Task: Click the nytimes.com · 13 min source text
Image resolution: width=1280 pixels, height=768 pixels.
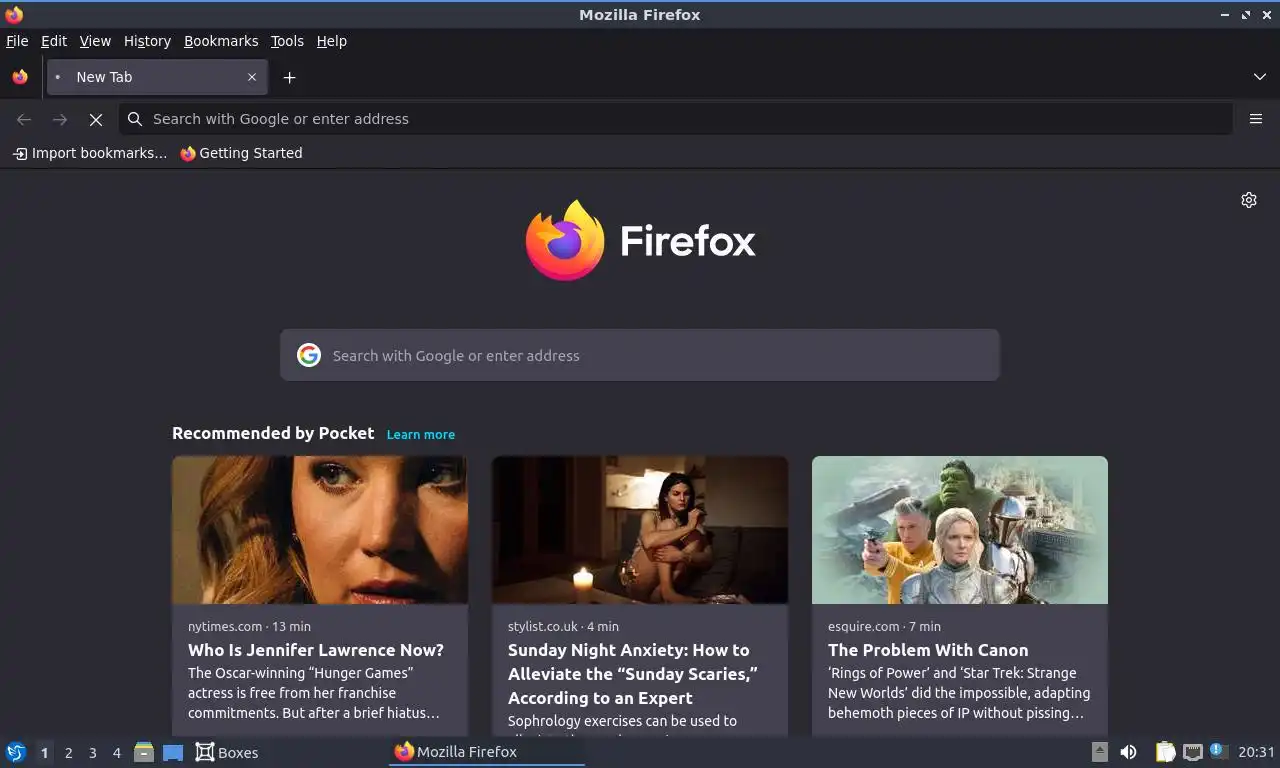Action: (x=249, y=626)
